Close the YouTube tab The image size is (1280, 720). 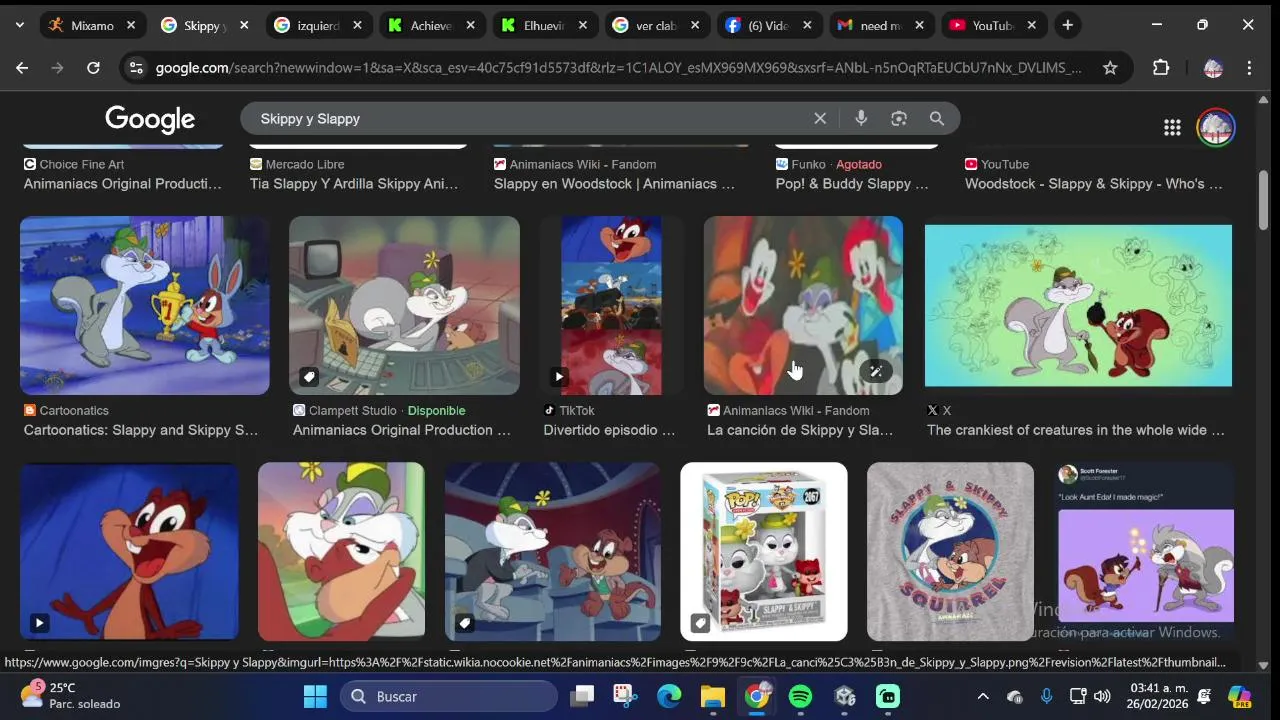tap(1032, 25)
